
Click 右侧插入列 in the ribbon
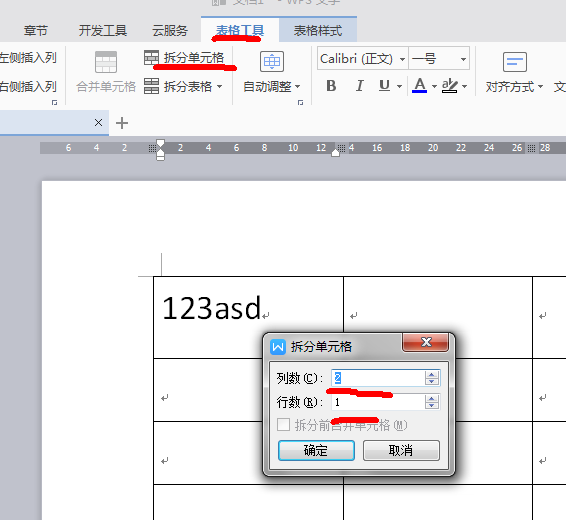coord(28,87)
